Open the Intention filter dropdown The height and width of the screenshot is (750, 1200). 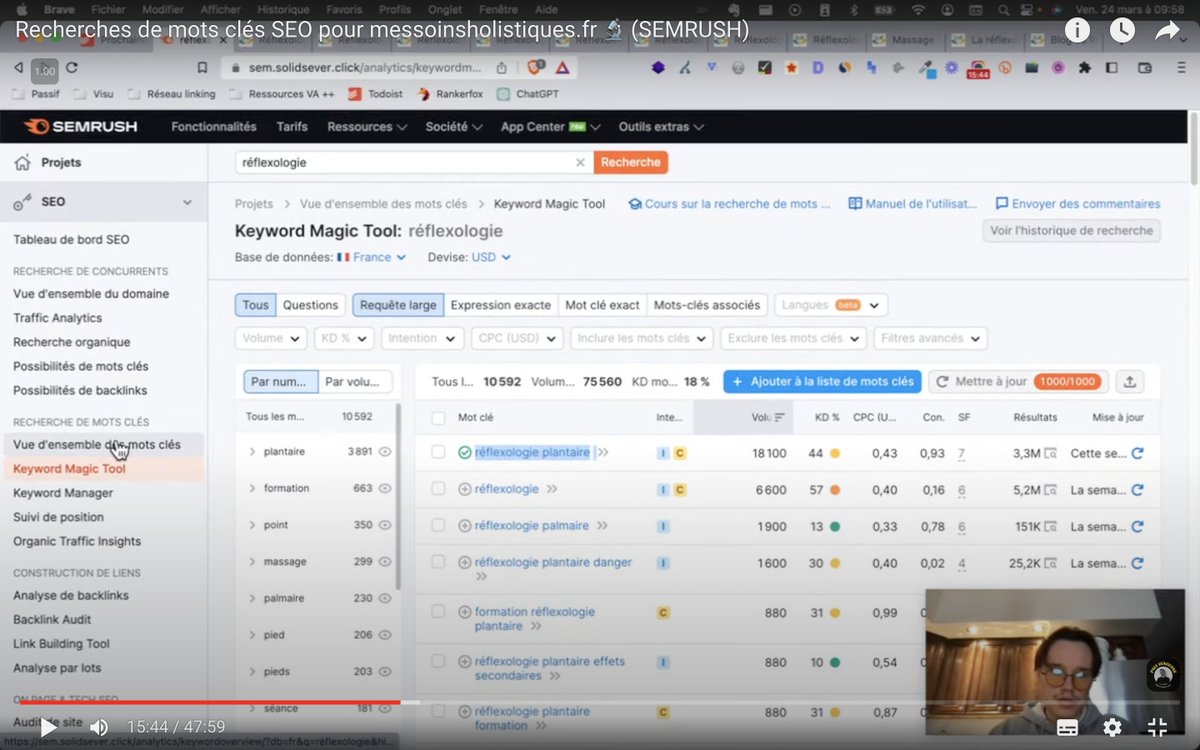tap(422, 338)
